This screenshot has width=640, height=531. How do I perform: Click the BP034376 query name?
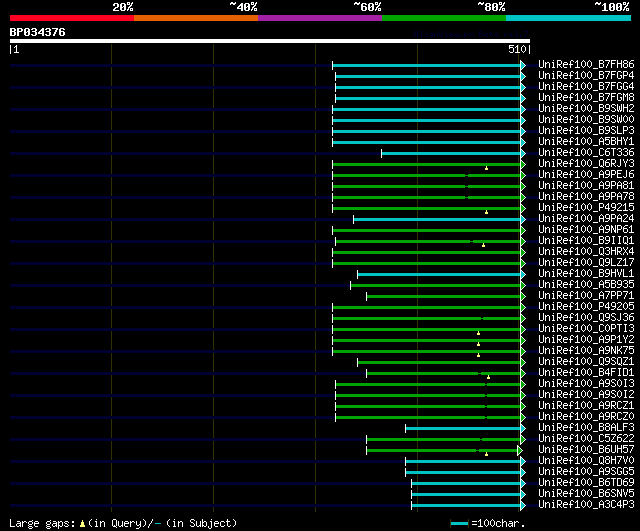[x=37, y=32]
